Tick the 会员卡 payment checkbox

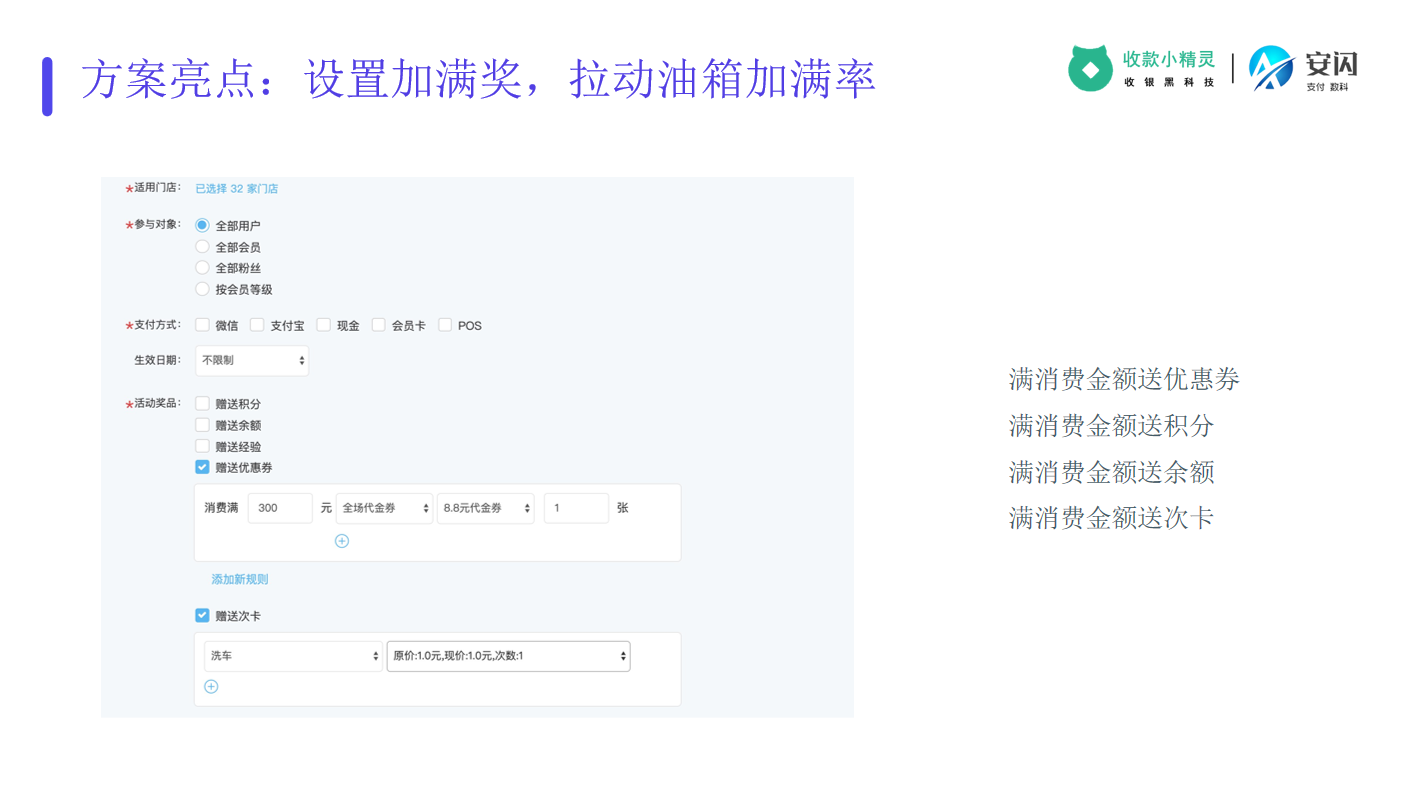click(378, 325)
